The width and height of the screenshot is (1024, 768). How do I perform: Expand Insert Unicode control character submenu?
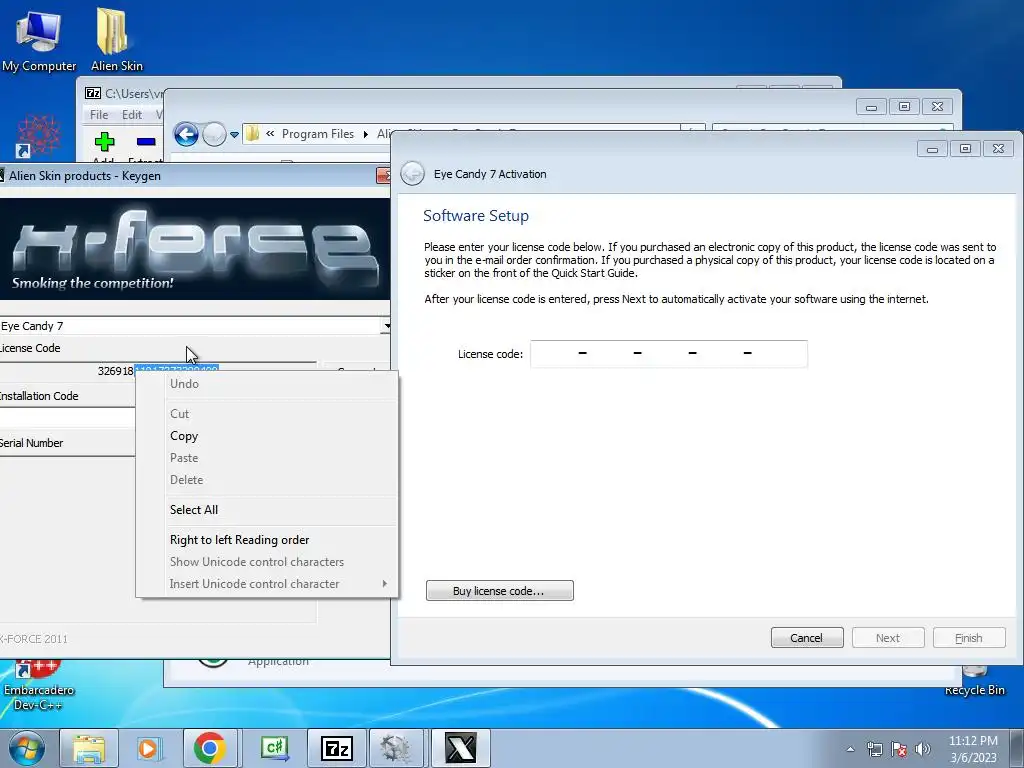pos(266,584)
